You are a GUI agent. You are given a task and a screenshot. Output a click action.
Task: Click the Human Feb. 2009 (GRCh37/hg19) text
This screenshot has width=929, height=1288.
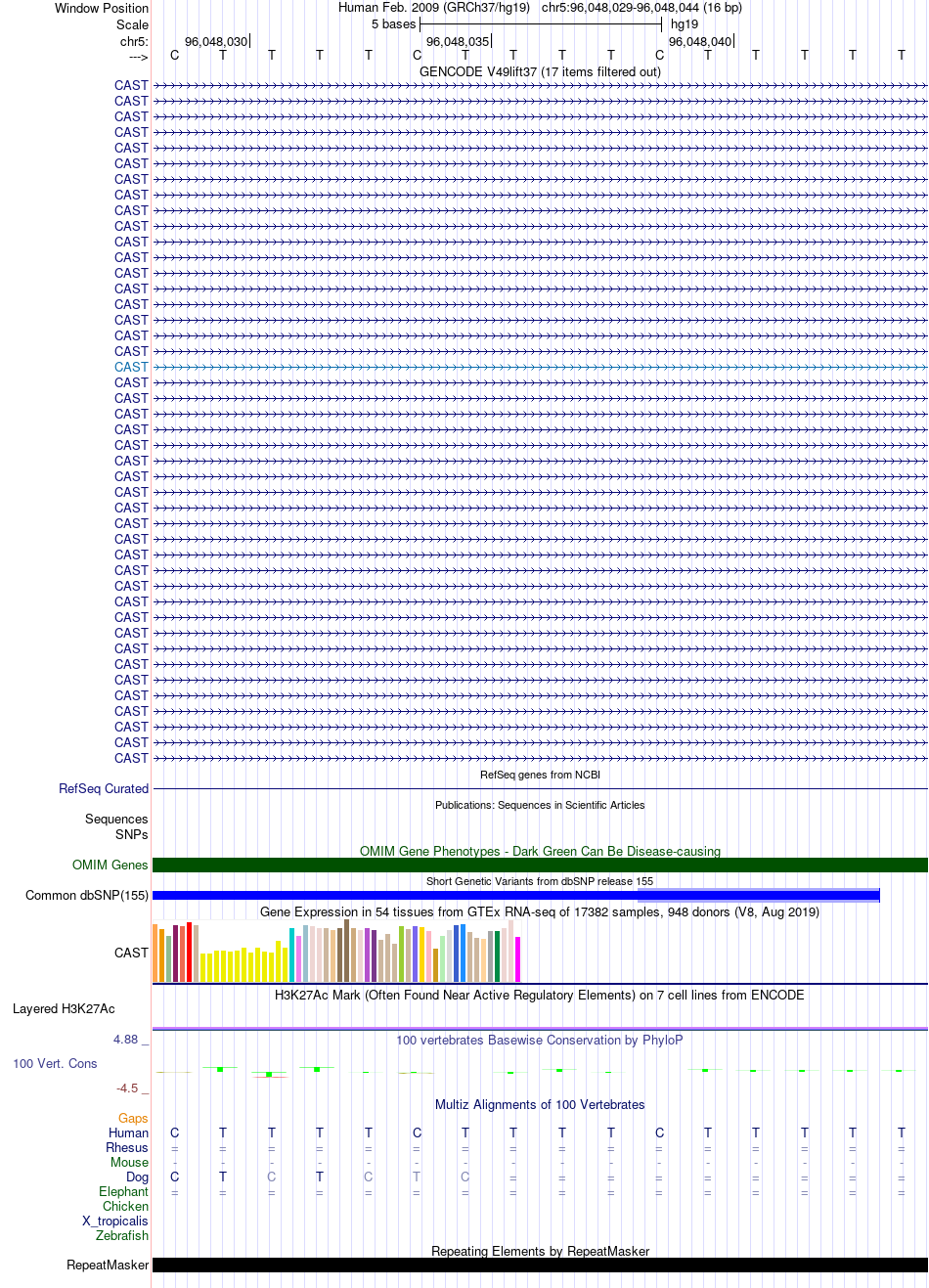[434, 7]
